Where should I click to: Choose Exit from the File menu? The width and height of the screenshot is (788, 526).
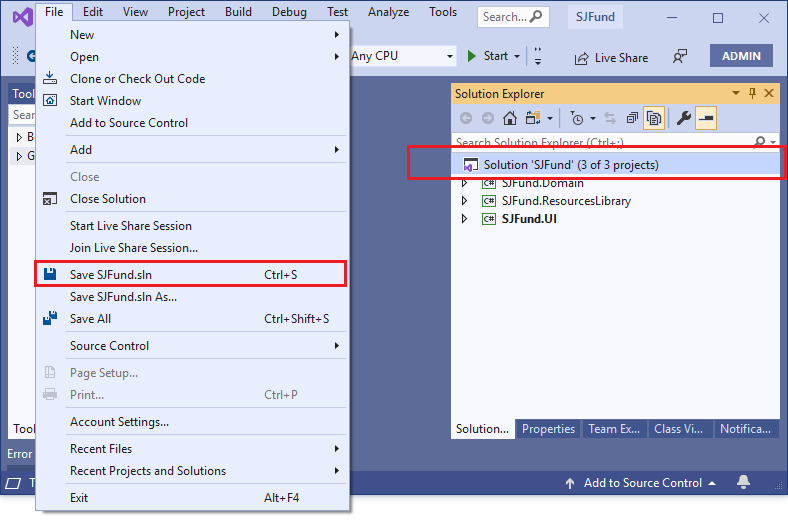click(x=192, y=498)
